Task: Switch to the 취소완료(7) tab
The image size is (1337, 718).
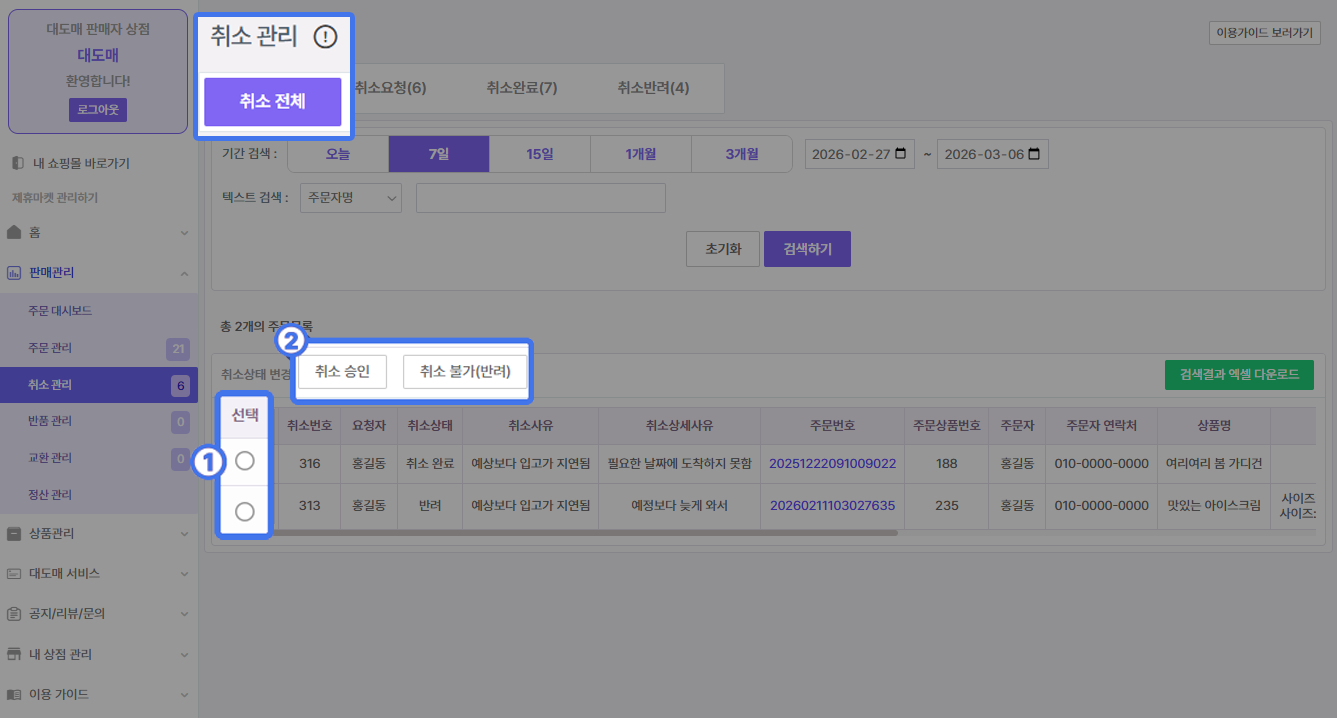Action: pyautogui.click(x=521, y=88)
